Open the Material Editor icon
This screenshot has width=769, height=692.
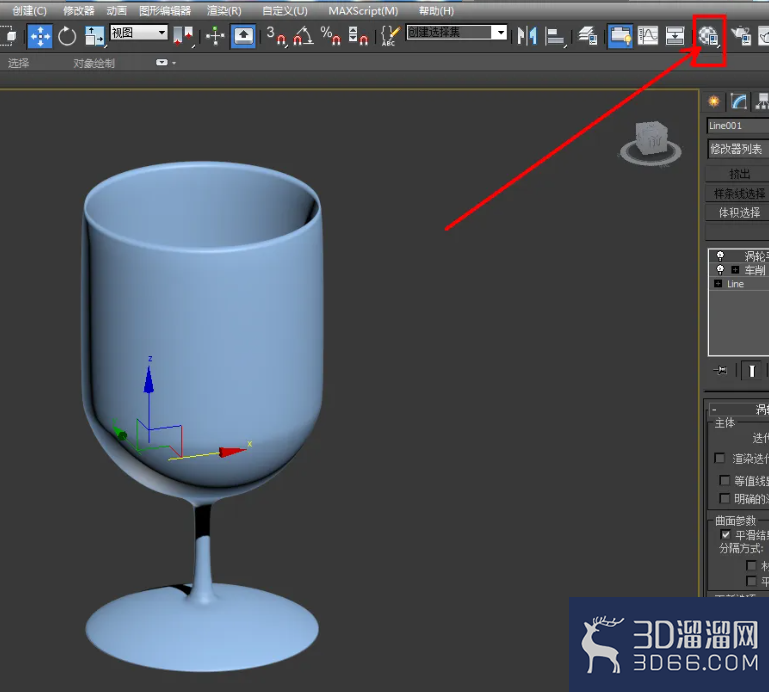click(x=709, y=36)
